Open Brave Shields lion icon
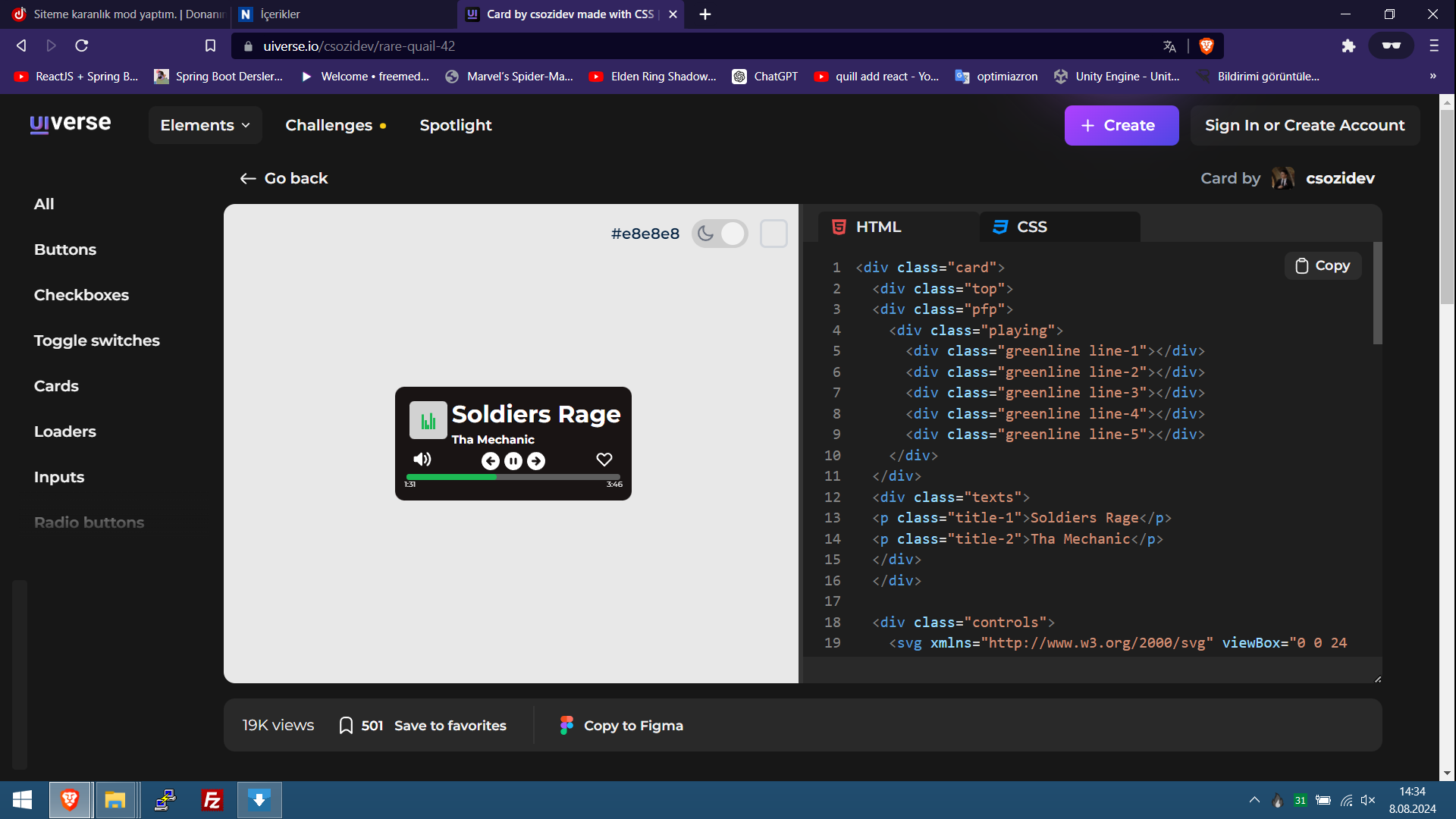 [1207, 46]
